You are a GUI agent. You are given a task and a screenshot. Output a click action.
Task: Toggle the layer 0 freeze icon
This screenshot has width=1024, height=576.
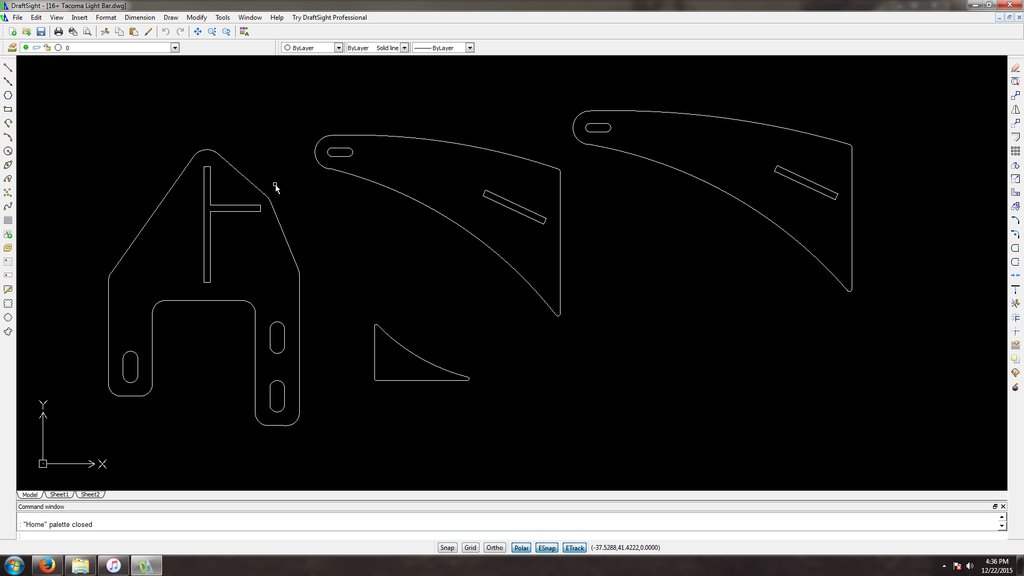[37, 48]
